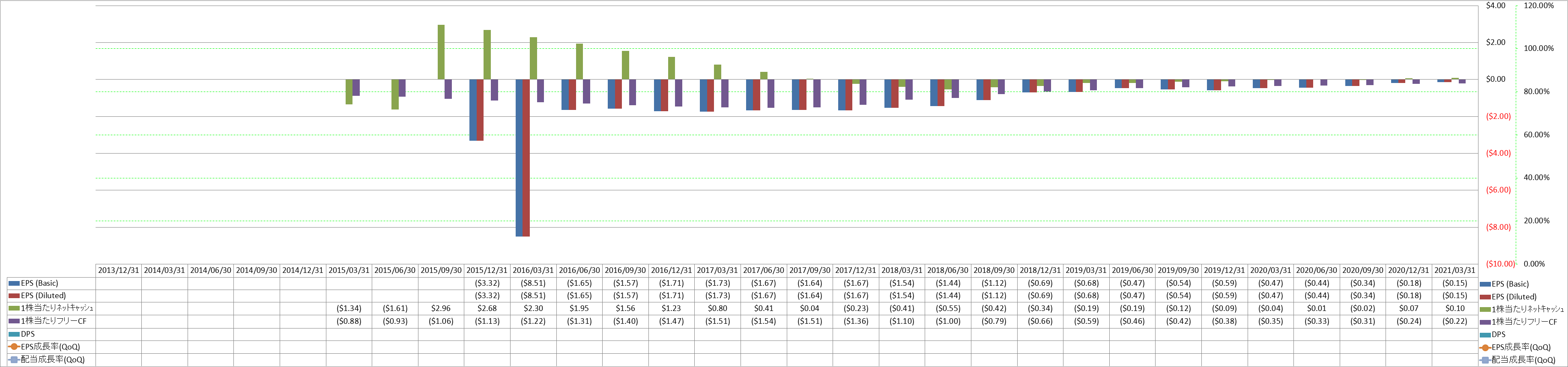This screenshot has width=1568, height=367.
Task: Click the 60.00% secondary axis label
Action: (1536, 135)
